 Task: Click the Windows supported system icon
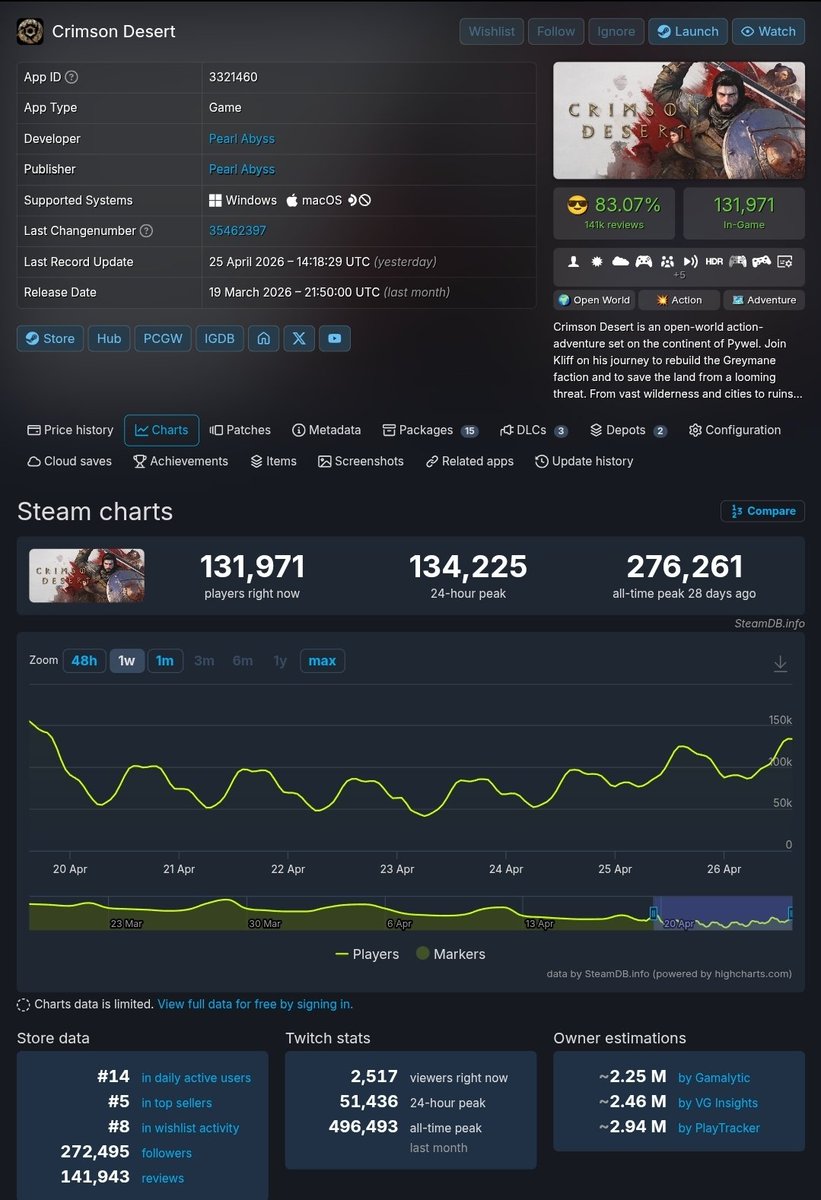click(215, 200)
